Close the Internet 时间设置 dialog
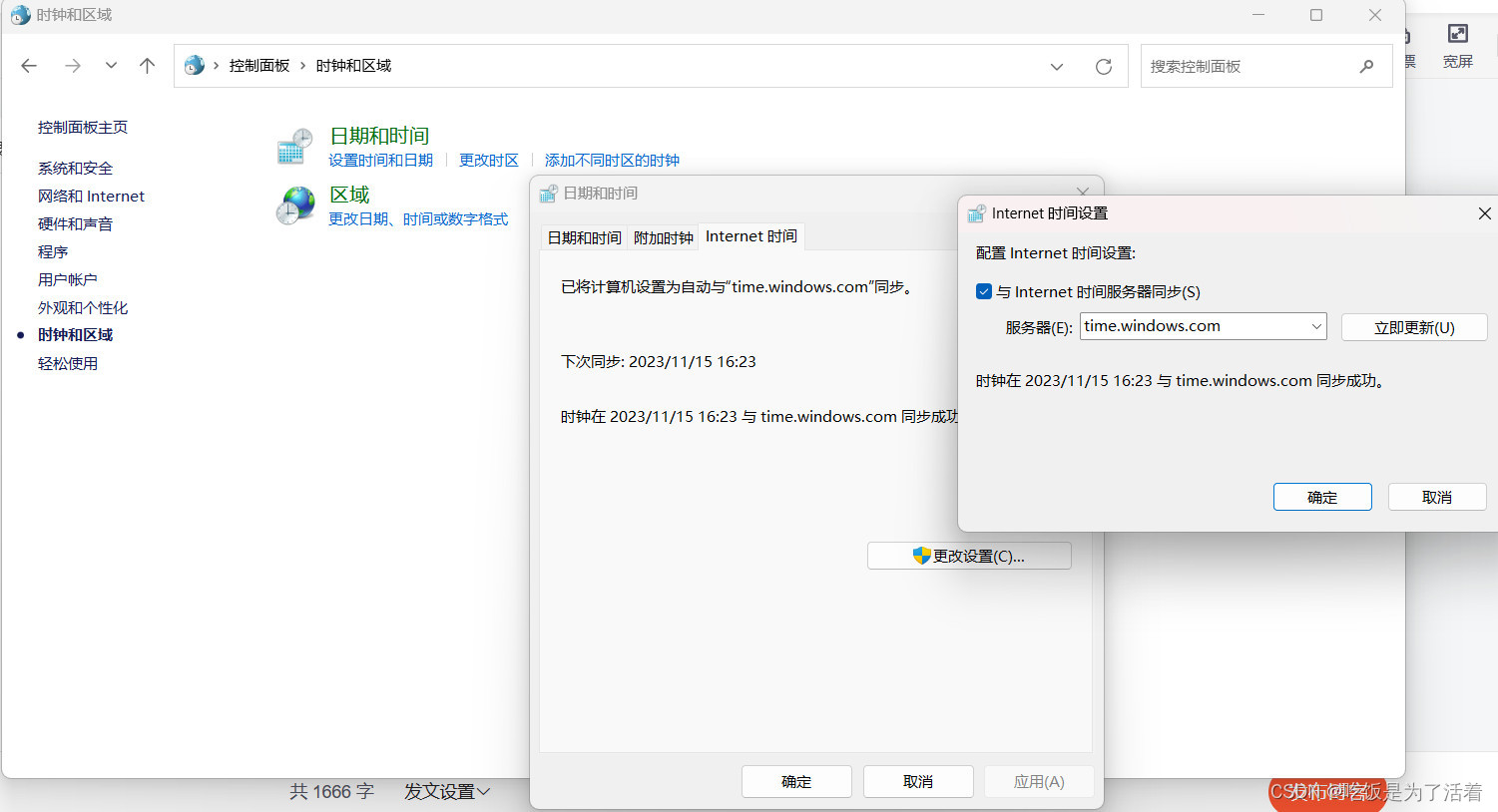 (1484, 213)
